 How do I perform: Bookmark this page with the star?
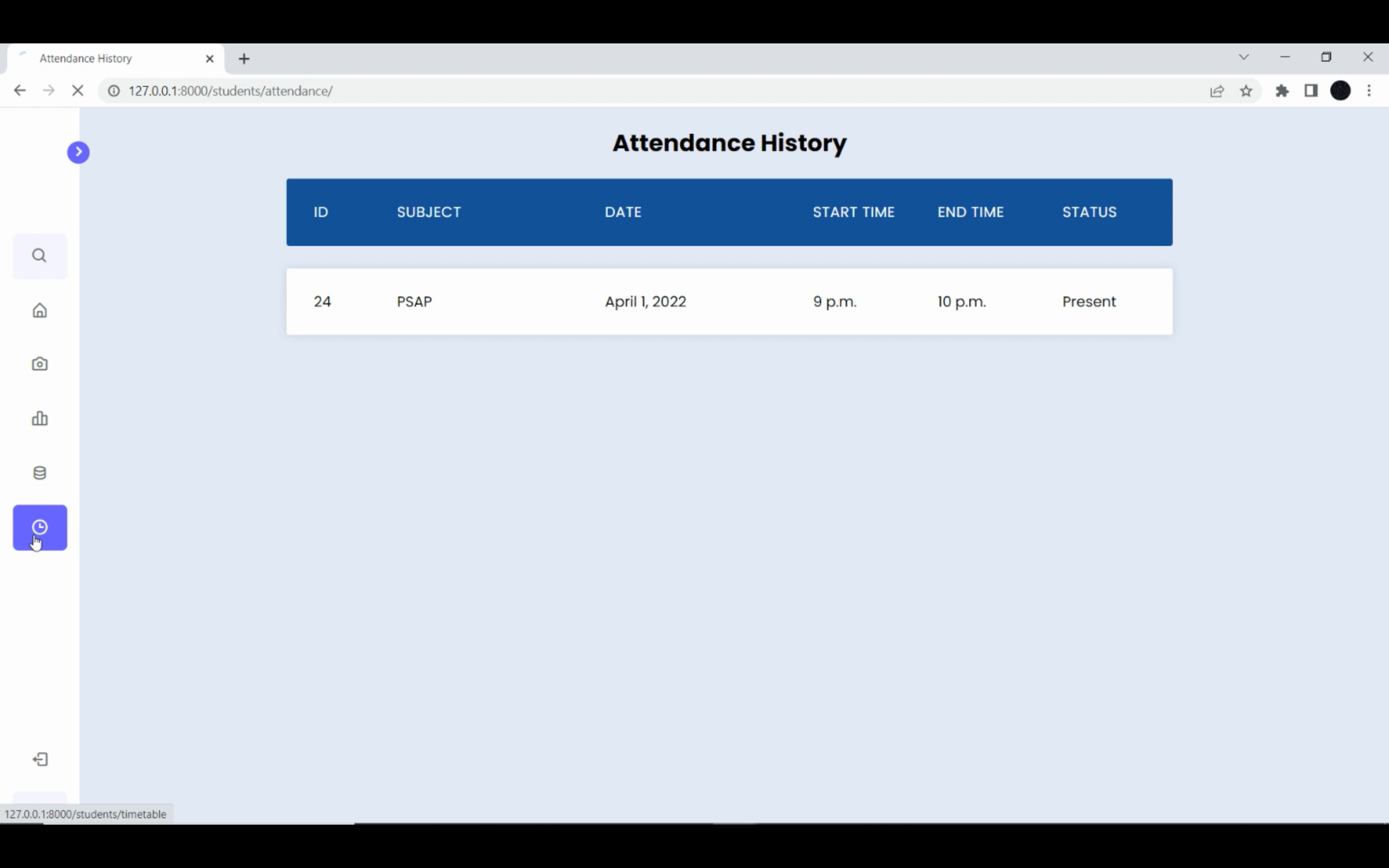1246,91
